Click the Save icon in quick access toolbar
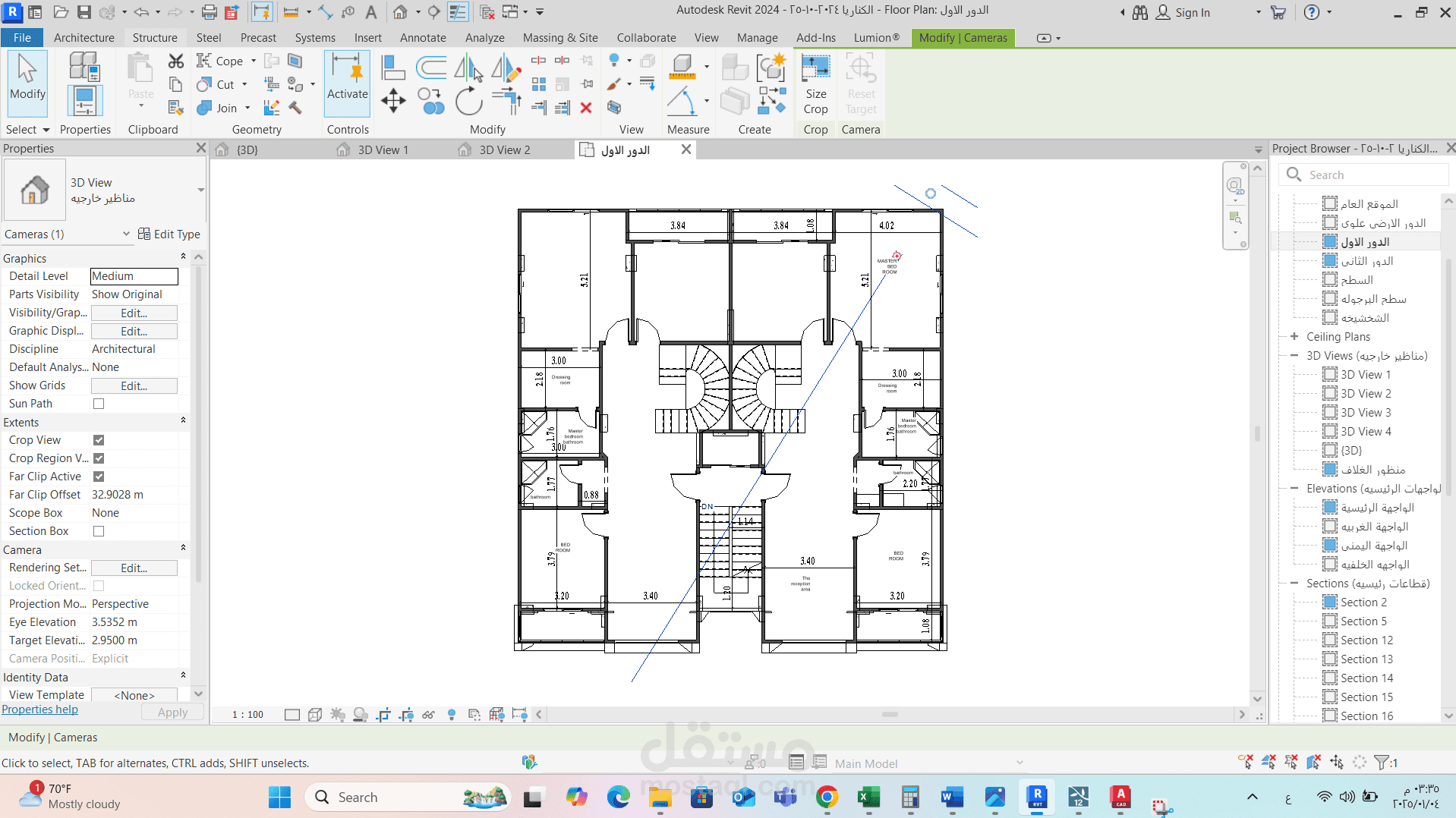The width and height of the screenshot is (1456, 818). click(84, 12)
